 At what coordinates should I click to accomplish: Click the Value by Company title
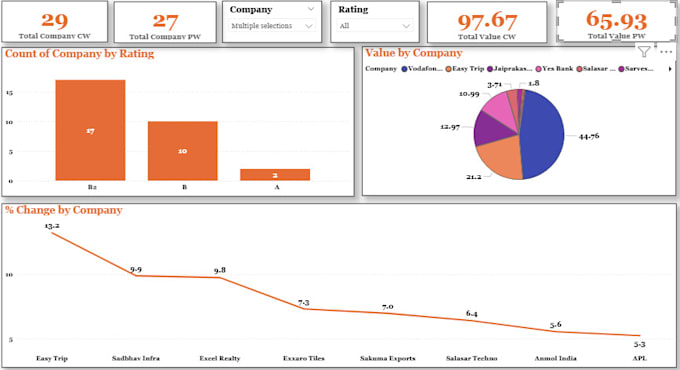(x=414, y=53)
